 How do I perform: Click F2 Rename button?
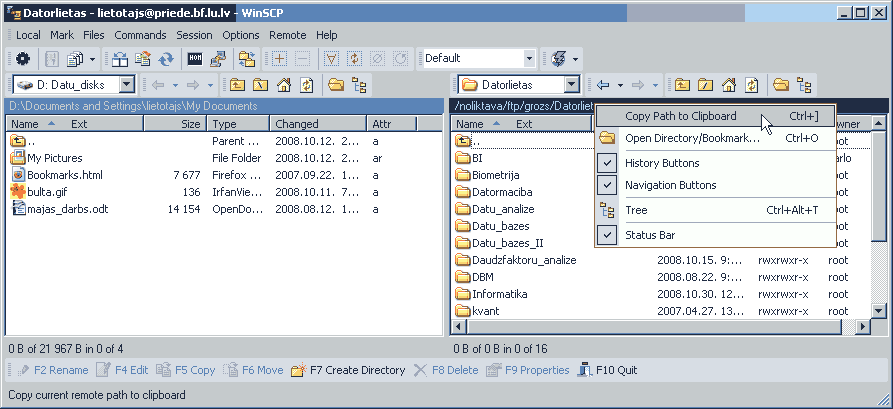[52, 370]
